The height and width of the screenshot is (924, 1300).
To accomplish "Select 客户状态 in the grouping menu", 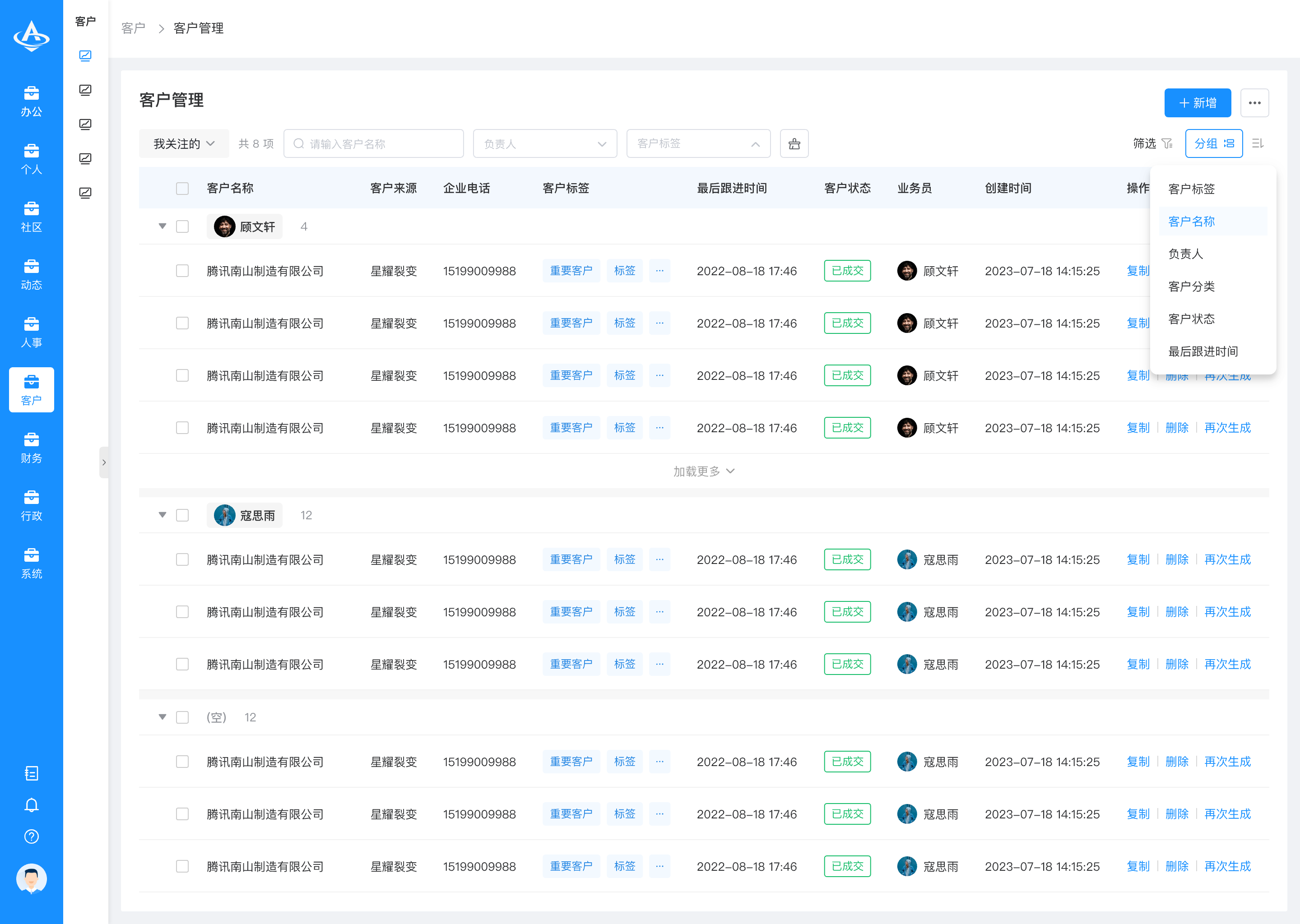I will [1191, 319].
